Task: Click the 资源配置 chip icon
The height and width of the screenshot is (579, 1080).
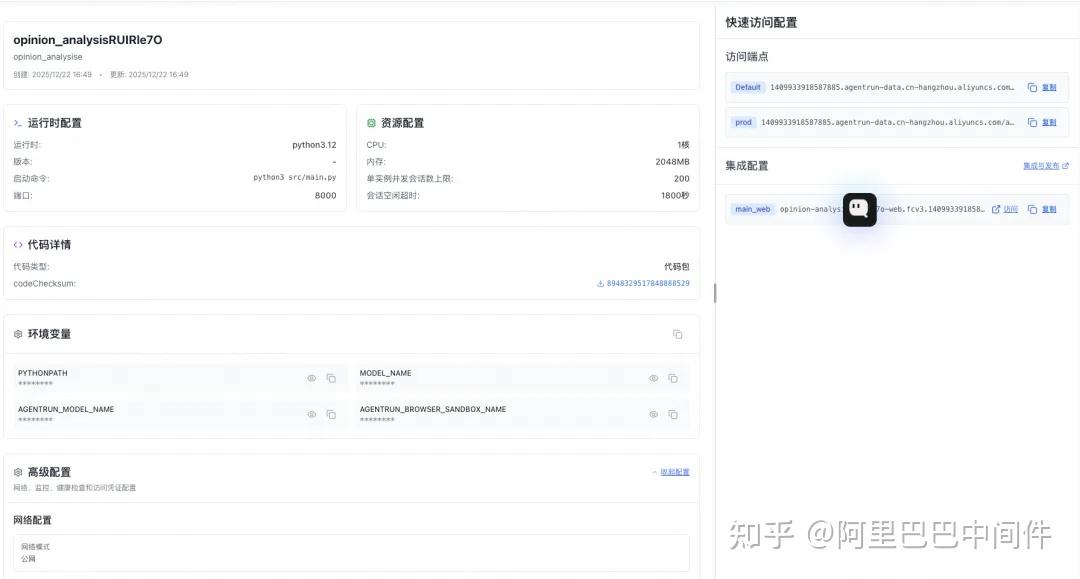Action: pyautogui.click(x=371, y=123)
